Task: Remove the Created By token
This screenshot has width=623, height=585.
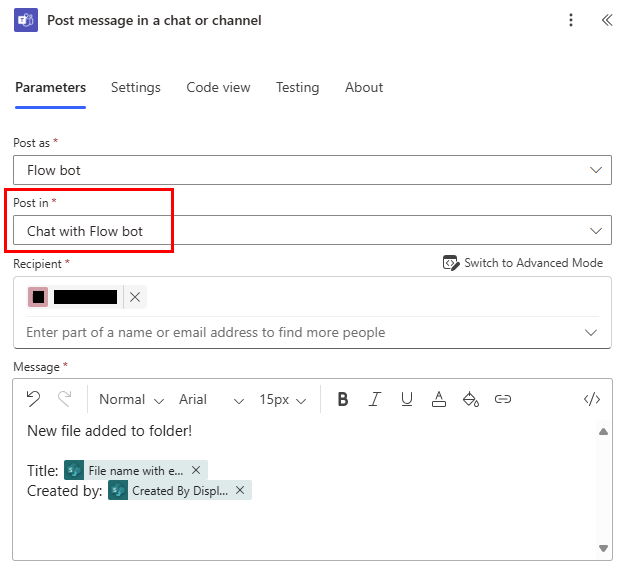Action: click(x=240, y=490)
